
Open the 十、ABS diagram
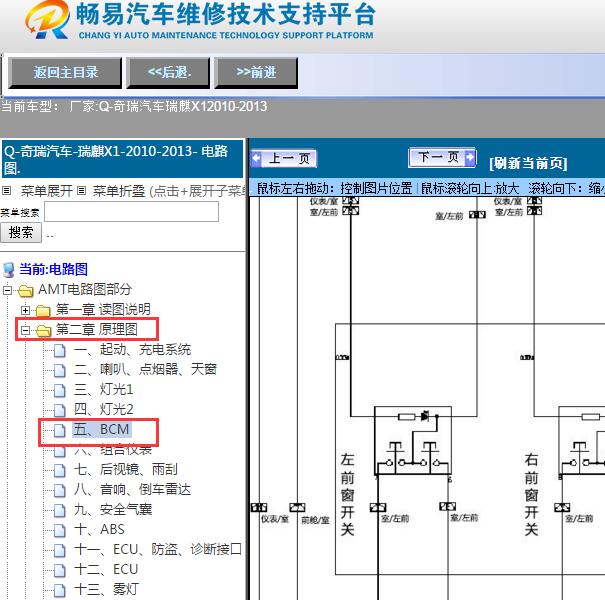(x=99, y=529)
